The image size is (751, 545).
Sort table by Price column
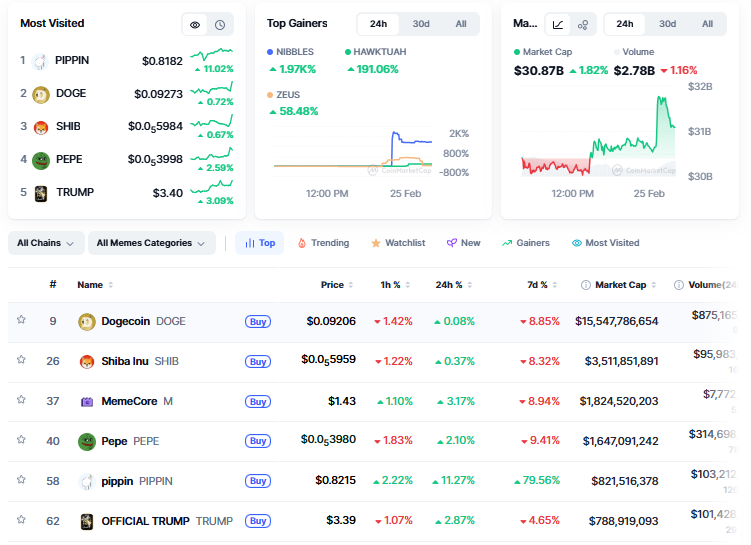pyautogui.click(x=336, y=285)
